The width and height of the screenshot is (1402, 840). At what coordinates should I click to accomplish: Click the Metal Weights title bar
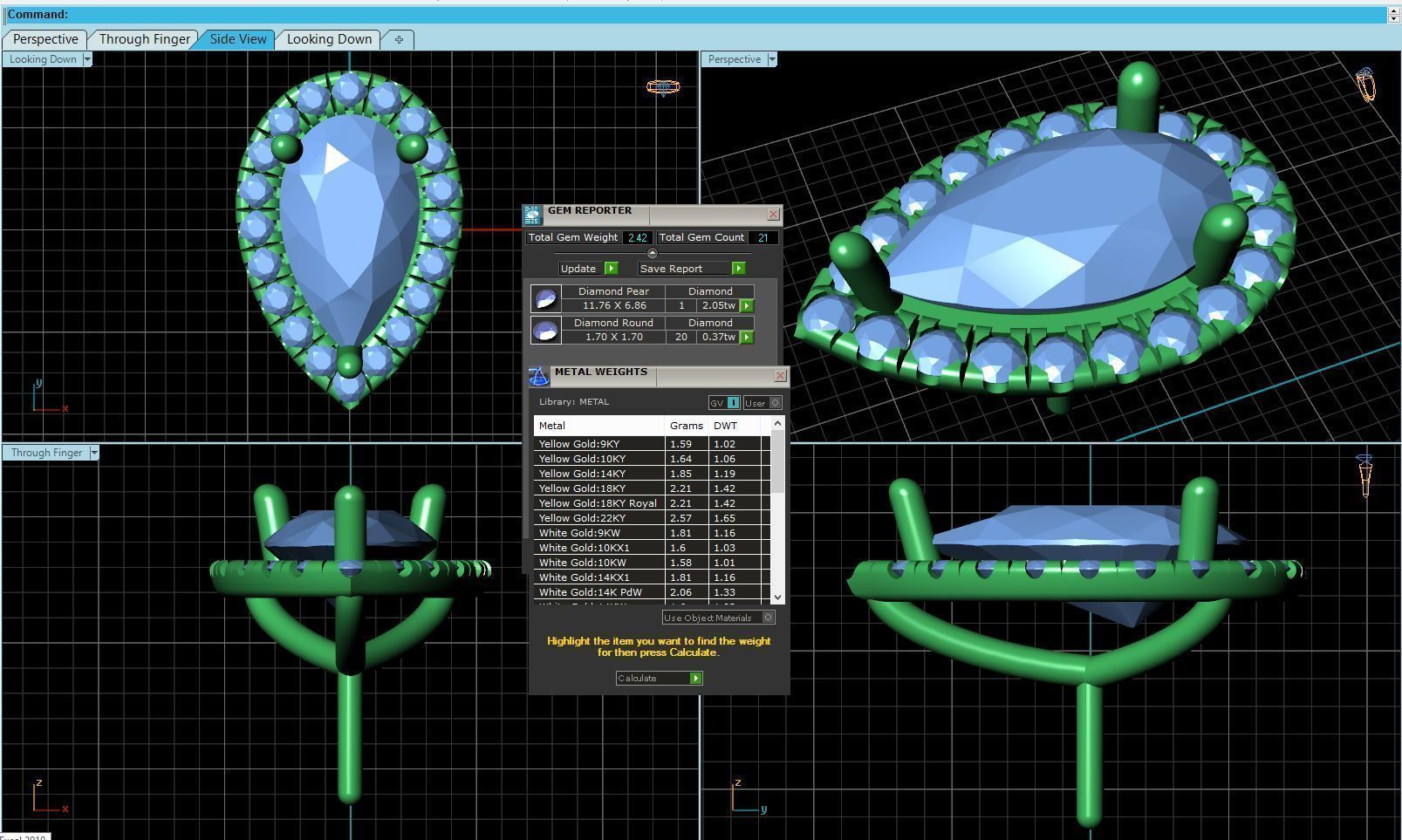click(x=661, y=376)
